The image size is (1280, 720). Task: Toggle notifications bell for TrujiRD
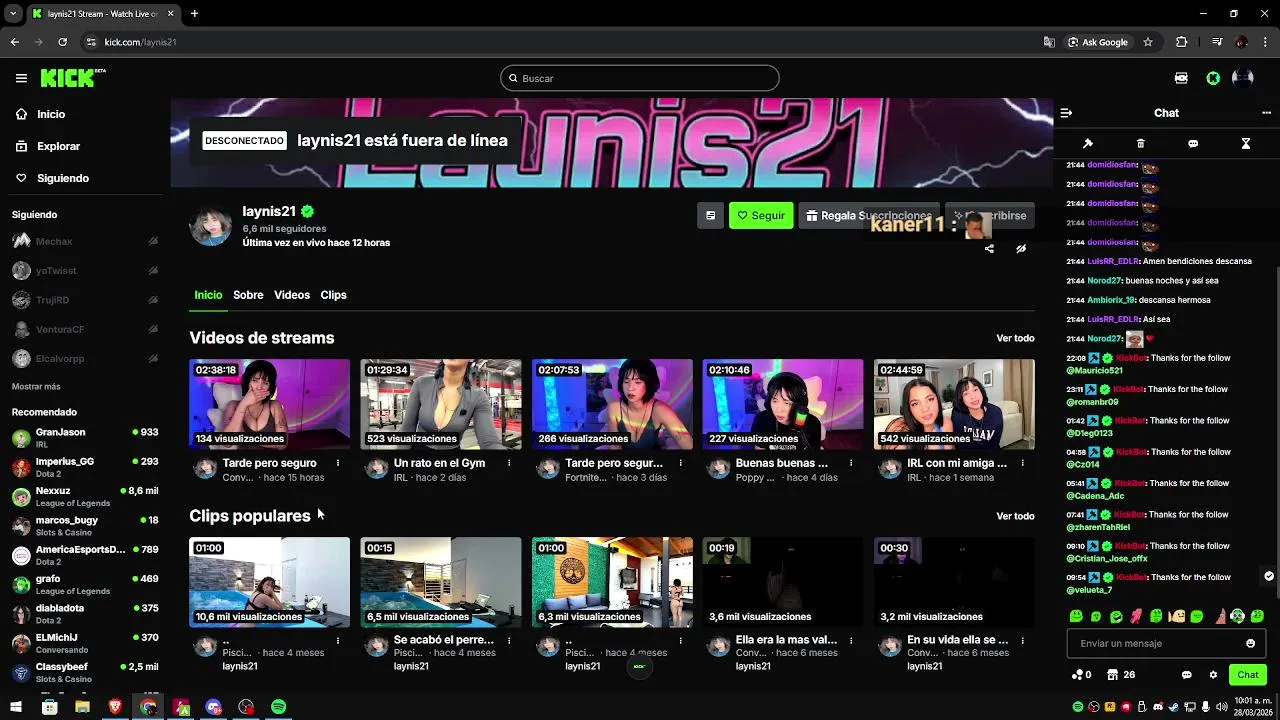[153, 300]
